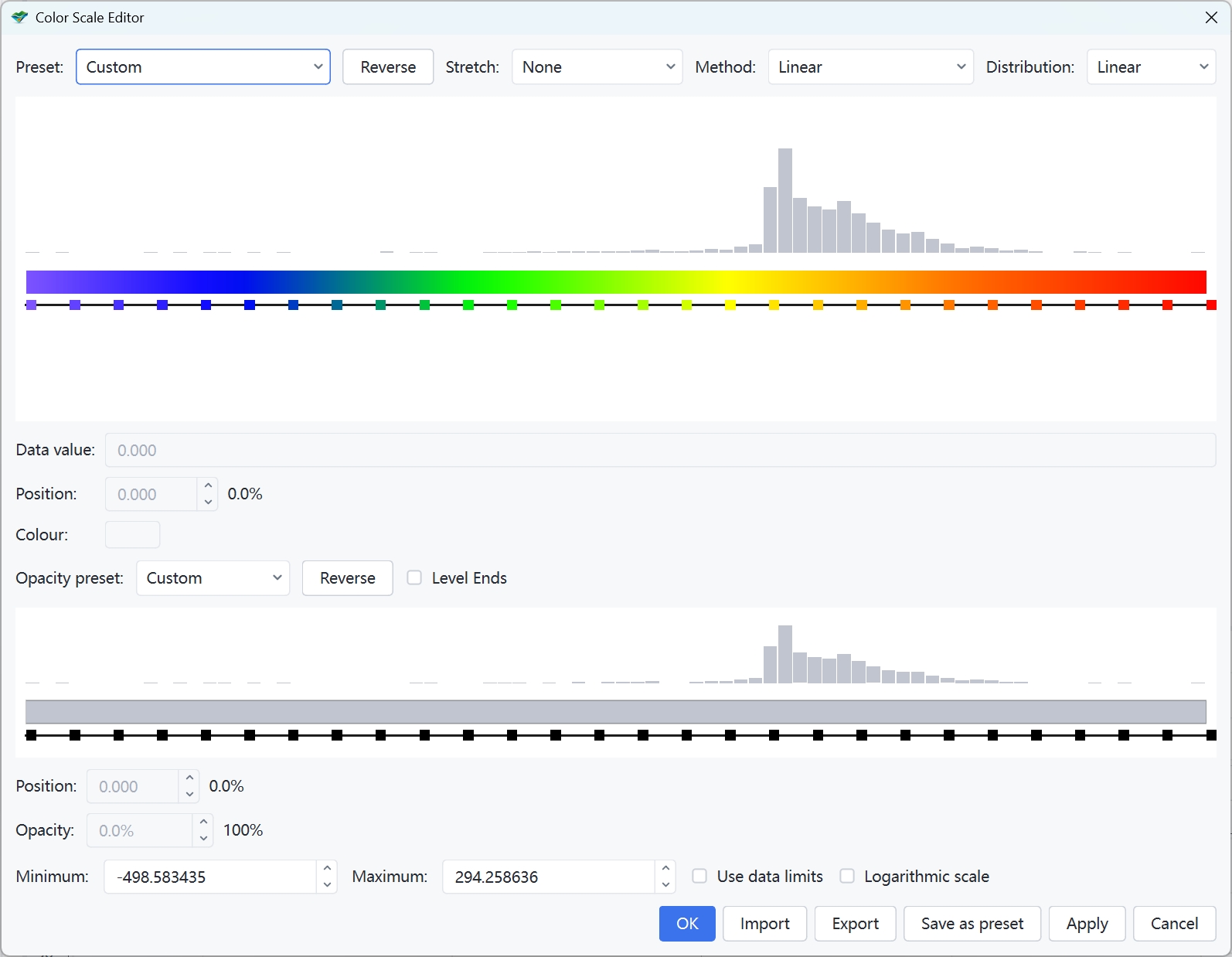Image resolution: width=1232 pixels, height=957 pixels.
Task: Decrease Minimum with down arrow
Action: tap(327, 885)
